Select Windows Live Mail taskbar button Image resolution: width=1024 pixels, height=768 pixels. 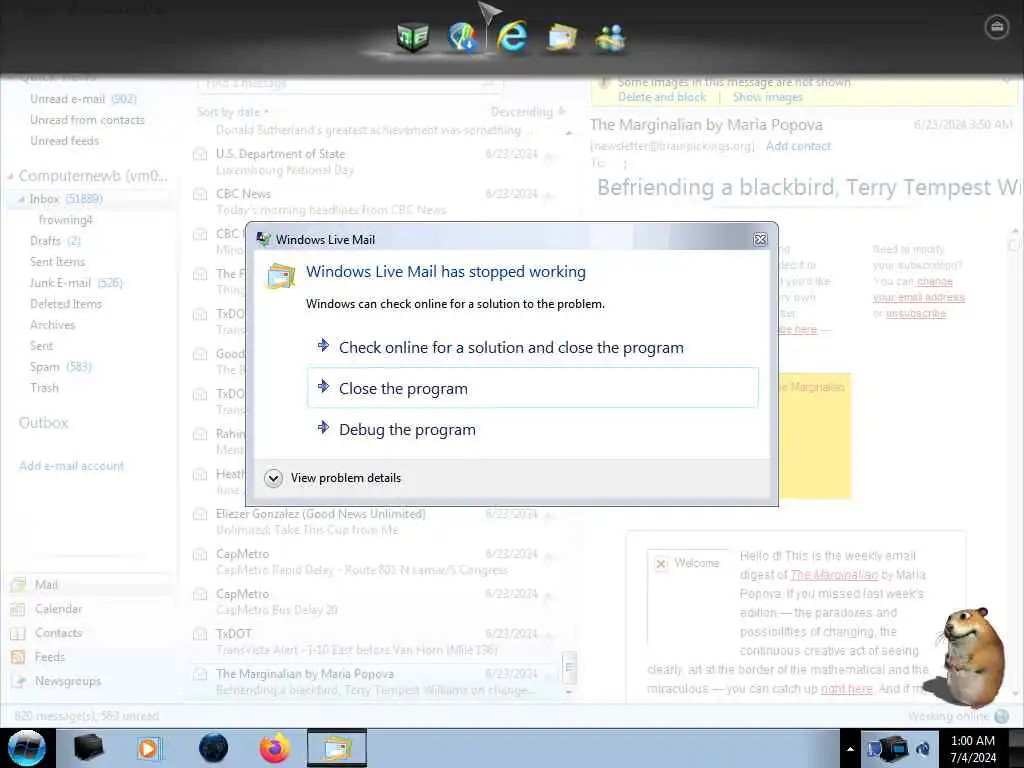337,748
